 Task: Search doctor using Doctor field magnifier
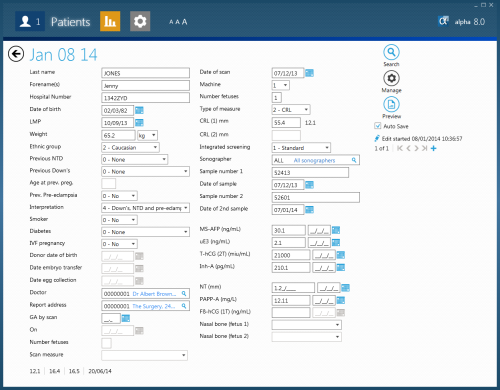click(x=184, y=294)
